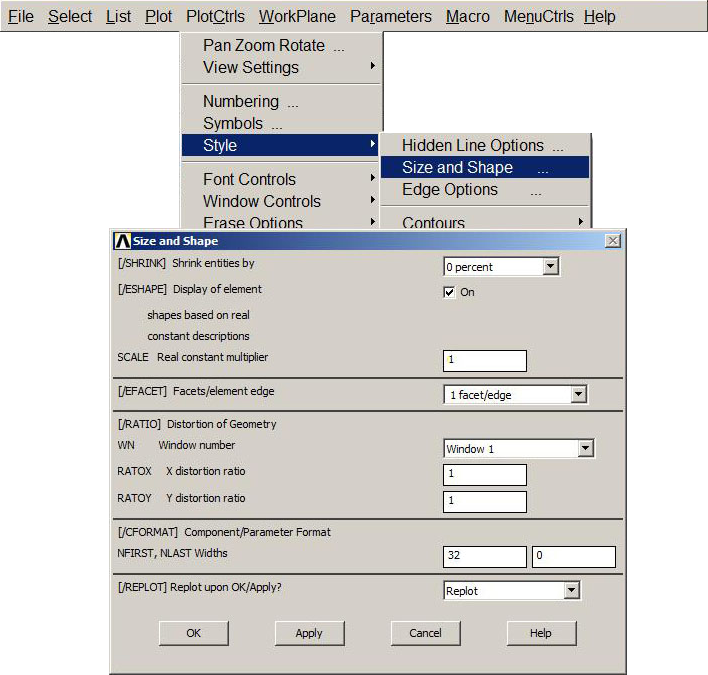The width and height of the screenshot is (708, 675).
Task: Choose Pan Zoom Rotate menu entry
Action: pyautogui.click(x=264, y=45)
